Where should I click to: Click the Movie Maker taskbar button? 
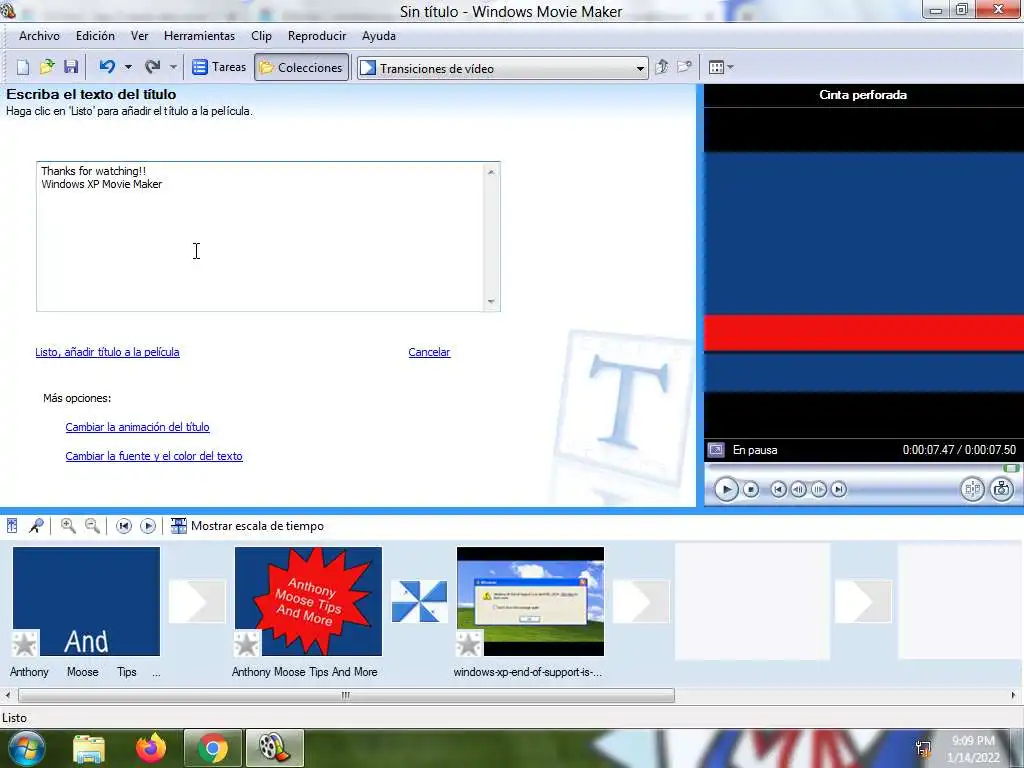[x=274, y=748]
